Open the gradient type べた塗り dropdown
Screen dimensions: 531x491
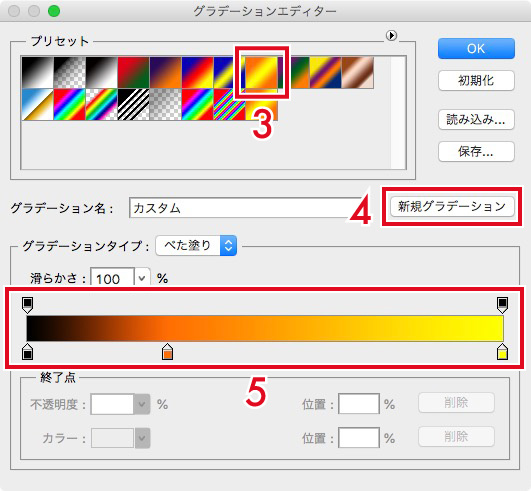tap(196, 246)
